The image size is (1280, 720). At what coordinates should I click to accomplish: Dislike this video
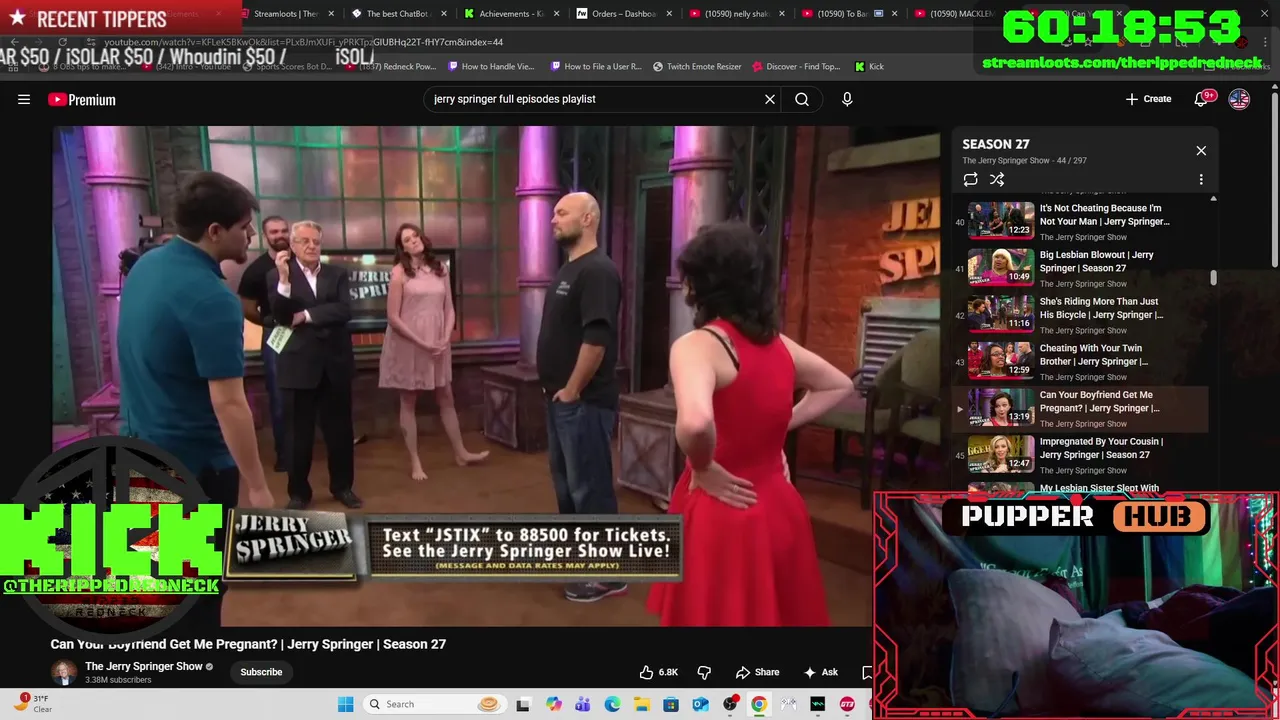click(x=704, y=672)
